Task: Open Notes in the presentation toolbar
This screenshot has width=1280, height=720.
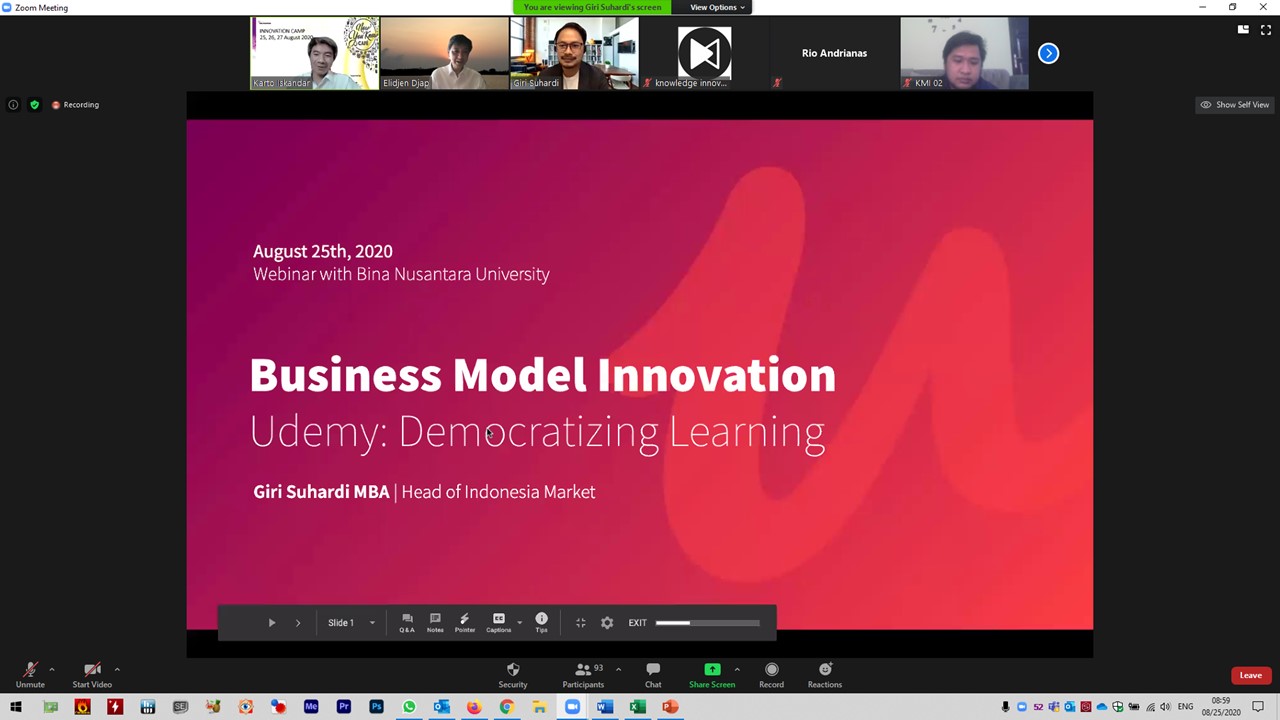Action: point(435,622)
